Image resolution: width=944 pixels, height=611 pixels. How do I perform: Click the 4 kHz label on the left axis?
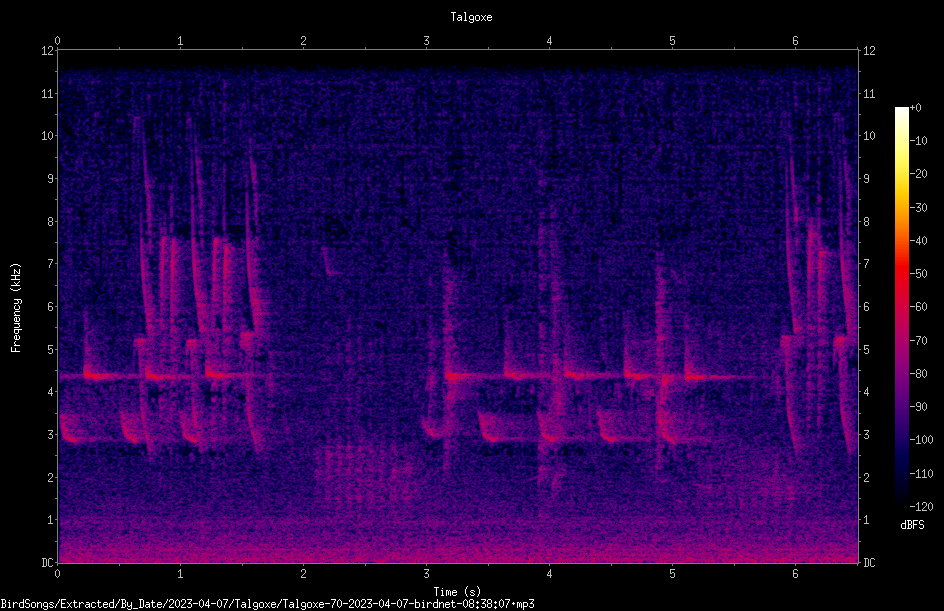coord(51,392)
